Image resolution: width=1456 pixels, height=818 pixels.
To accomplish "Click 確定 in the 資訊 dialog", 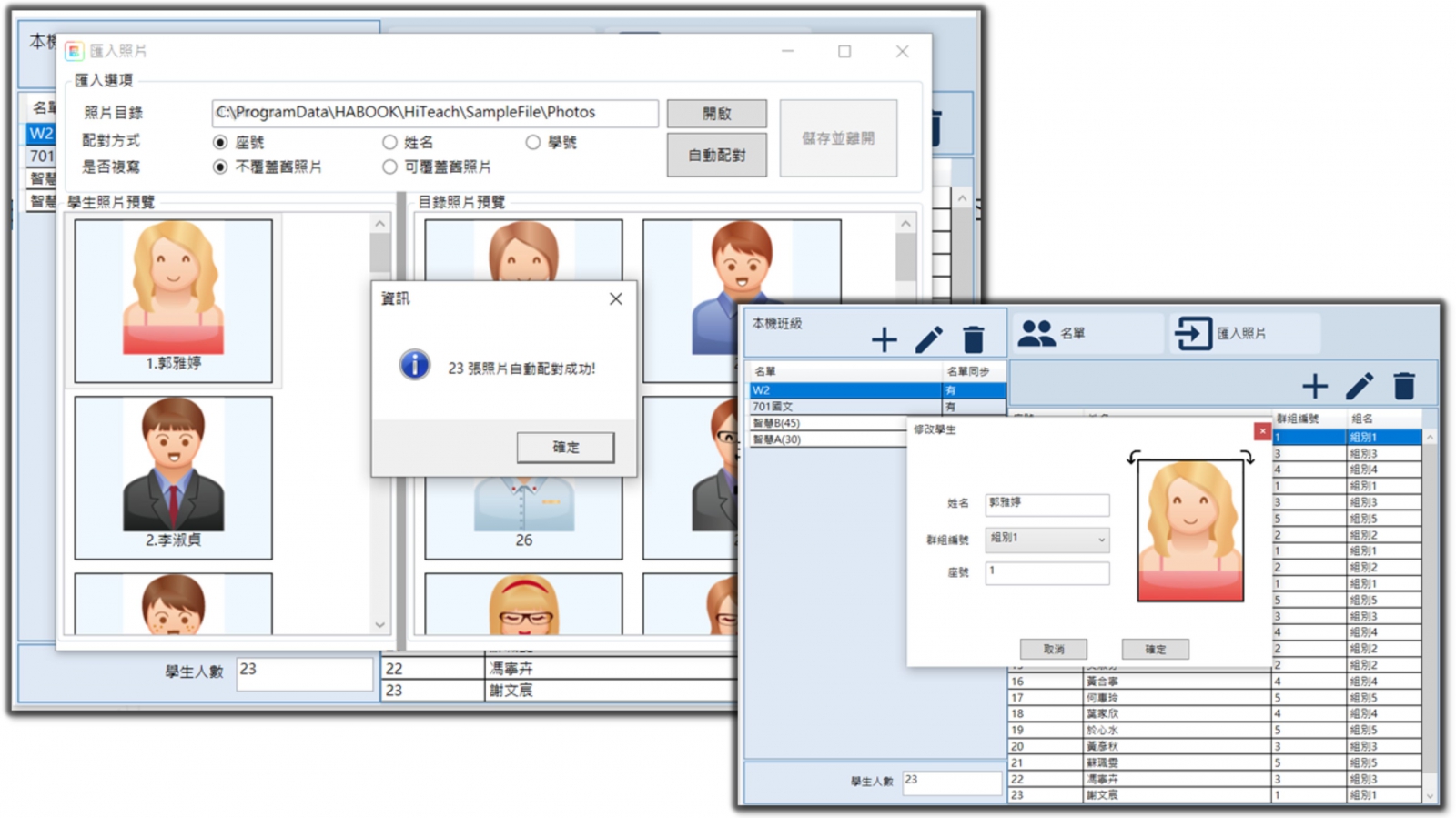I will click(x=565, y=447).
